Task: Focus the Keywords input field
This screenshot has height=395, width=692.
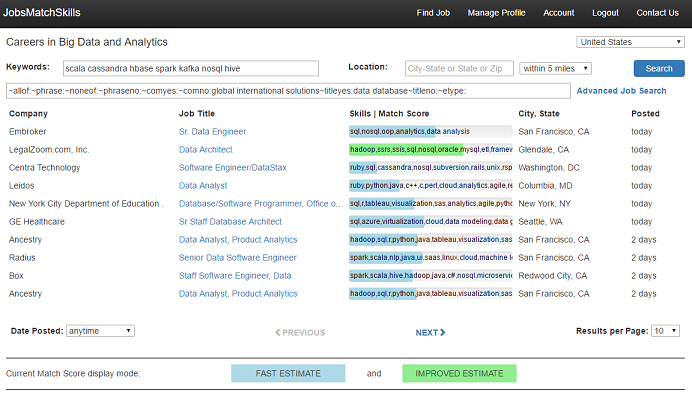Action: 191,68
